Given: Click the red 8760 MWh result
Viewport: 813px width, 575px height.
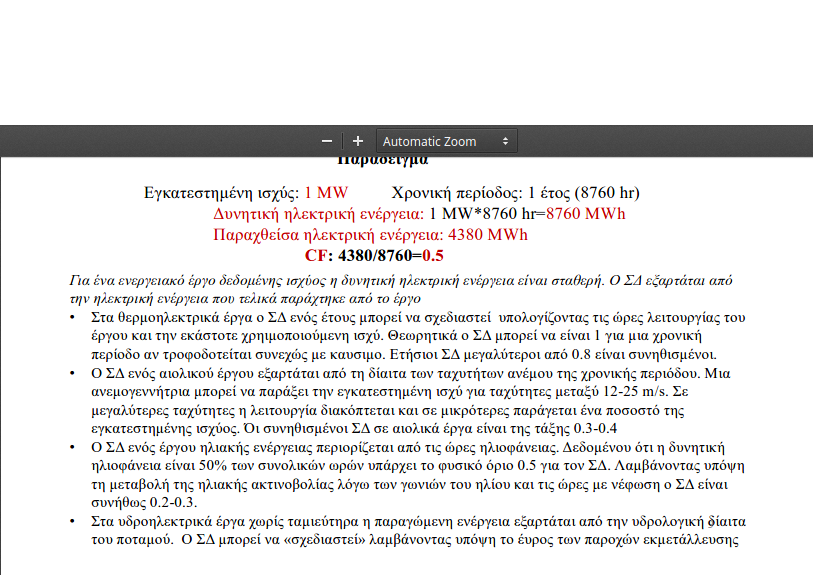Looking at the screenshot, I should [x=586, y=213].
